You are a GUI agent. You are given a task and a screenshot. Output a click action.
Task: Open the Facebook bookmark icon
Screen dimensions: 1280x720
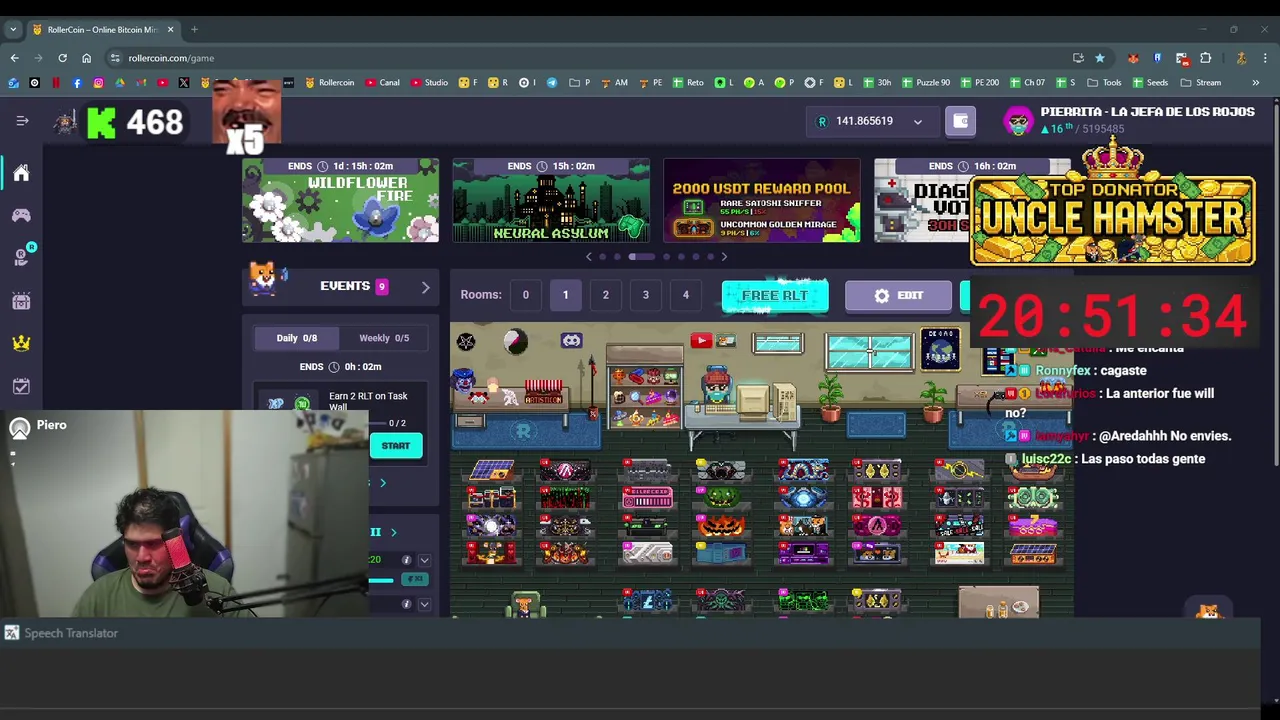[x=77, y=82]
